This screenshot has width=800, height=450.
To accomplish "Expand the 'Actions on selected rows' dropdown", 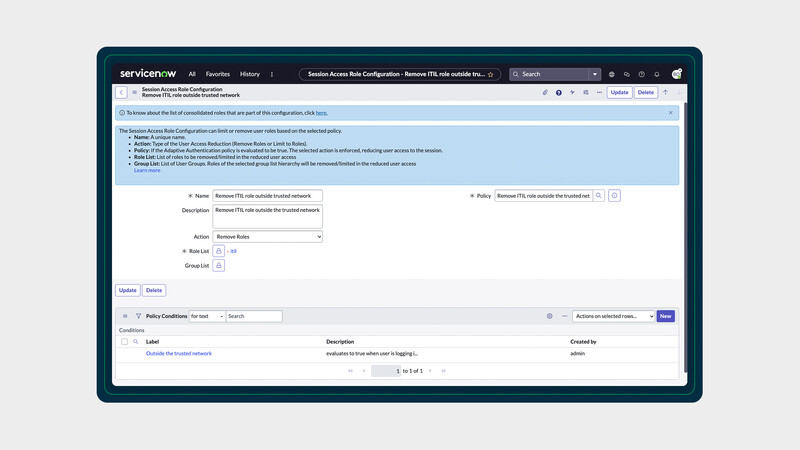I will (x=613, y=316).
